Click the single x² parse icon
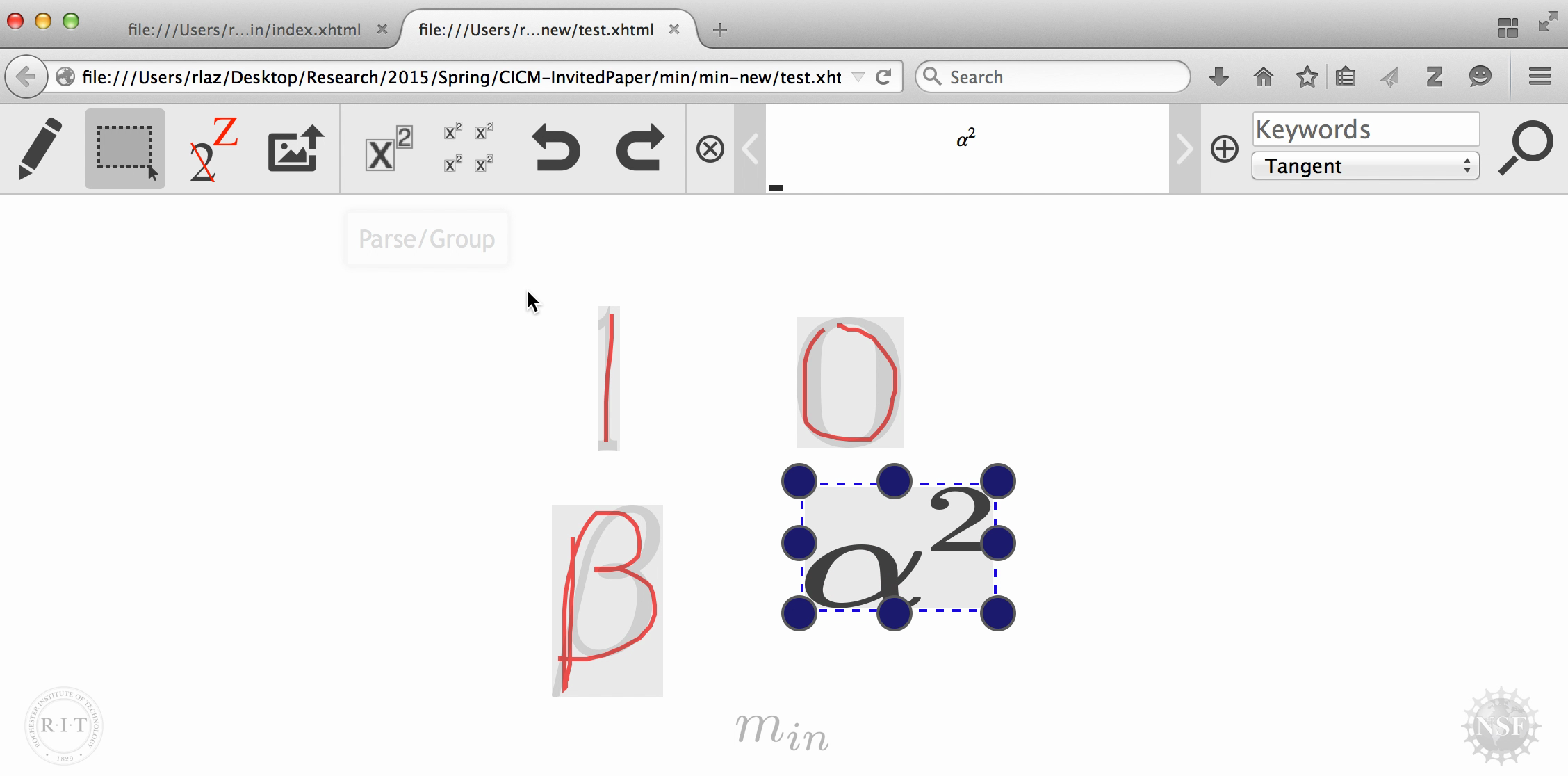 (388, 149)
